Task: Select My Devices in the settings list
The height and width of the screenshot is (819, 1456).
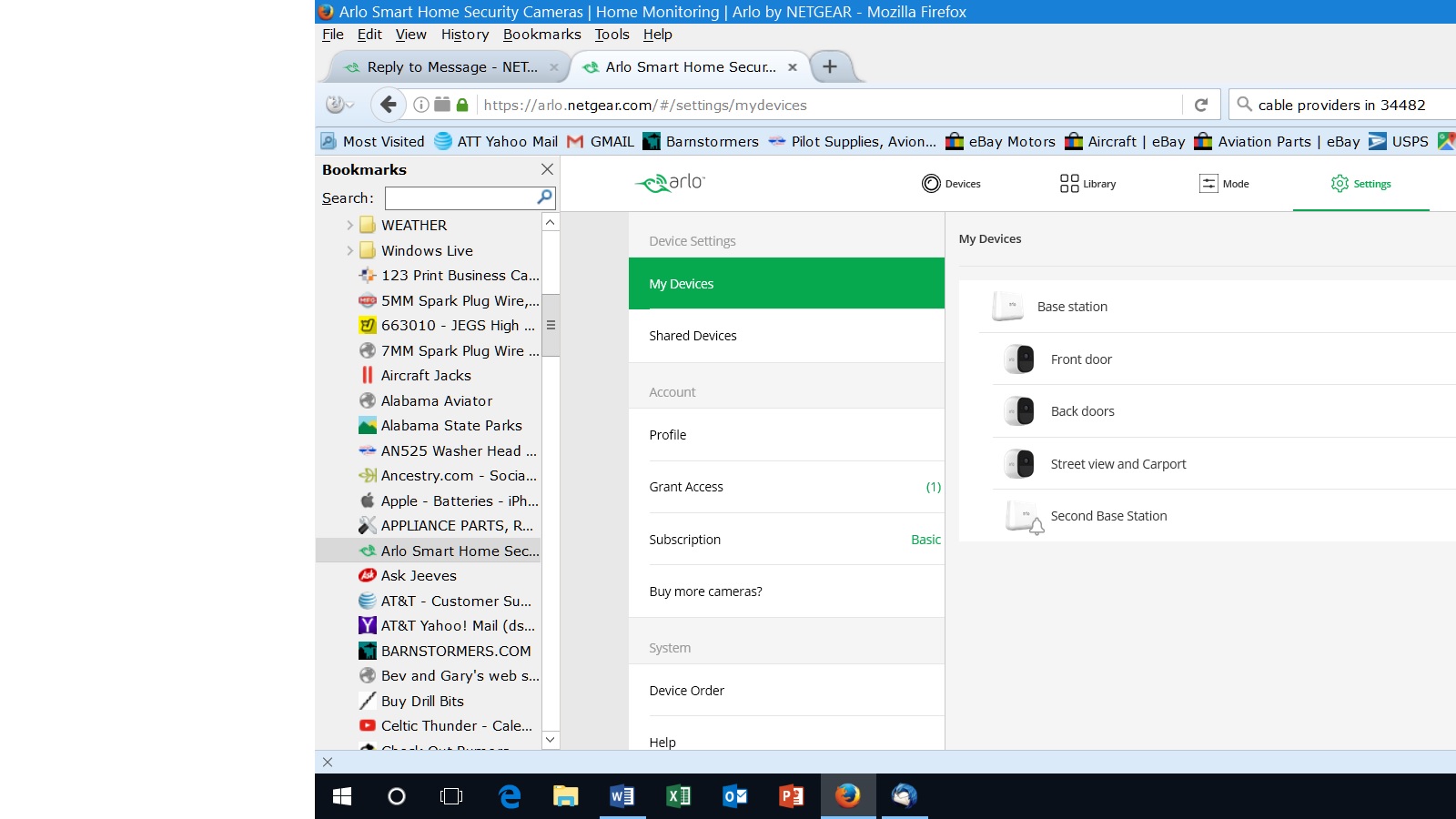Action: click(786, 284)
